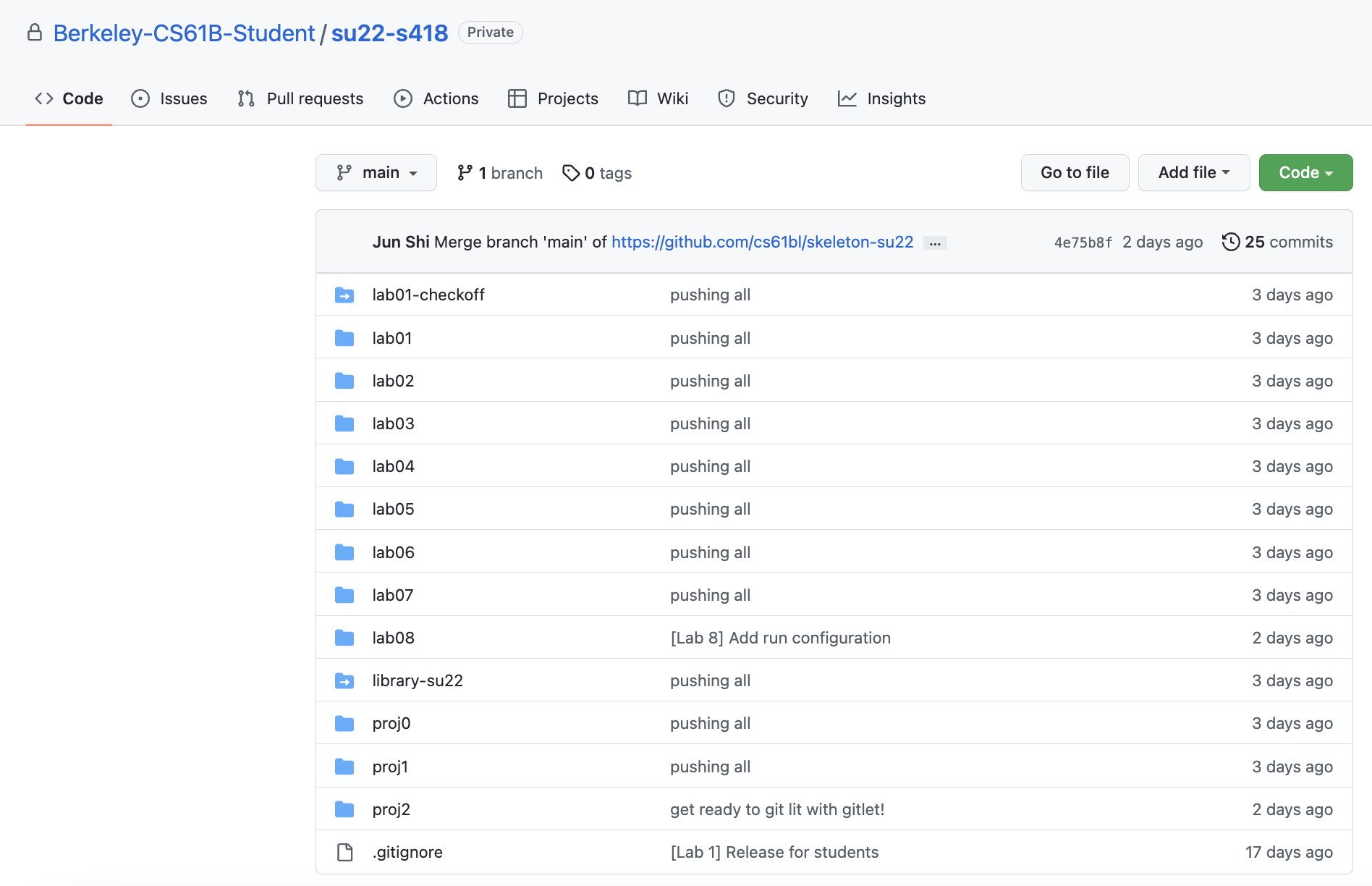The image size is (1372, 886).
Task: Go to the Insights tab
Action: (881, 98)
